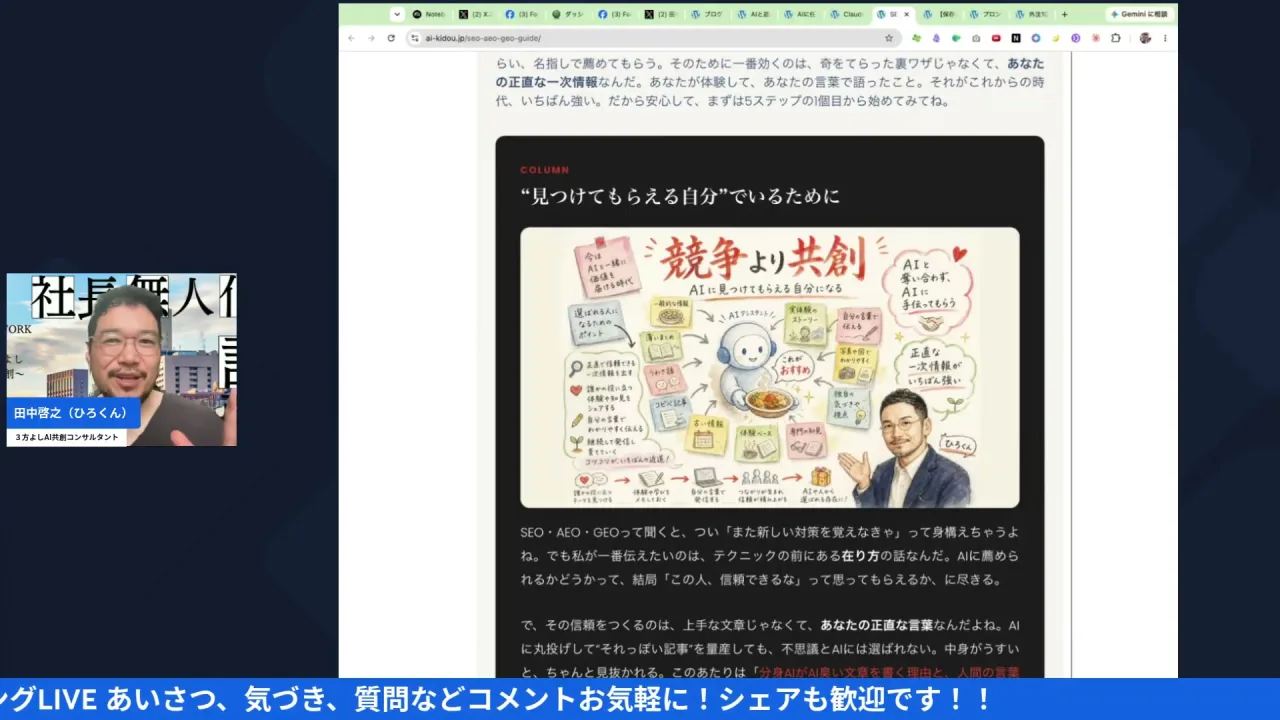Switch to the NotebookLM tab
The width and height of the screenshot is (1280, 720).
429,14
